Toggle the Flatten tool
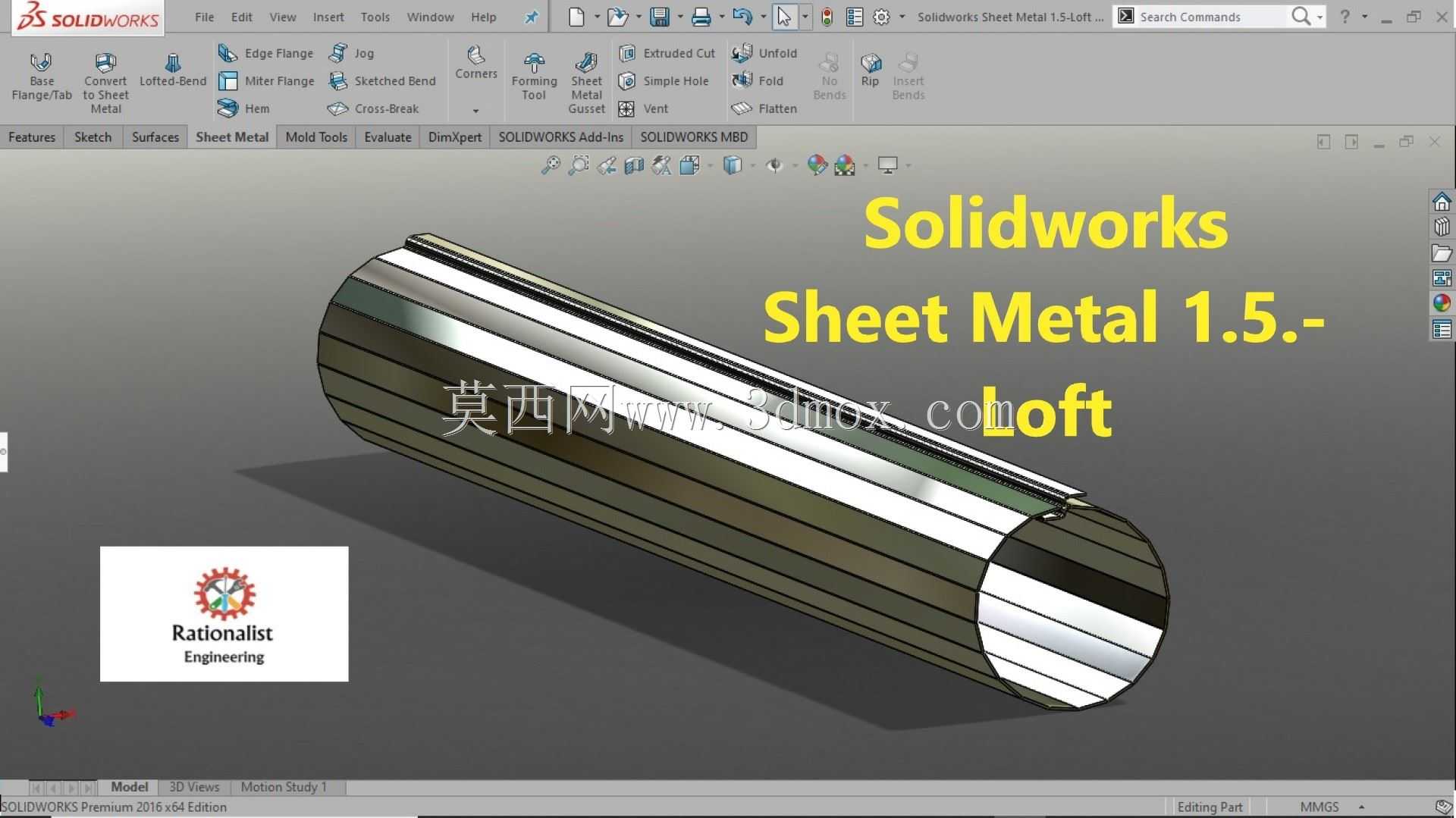This screenshot has width=1456, height=818. pos(764,108)
